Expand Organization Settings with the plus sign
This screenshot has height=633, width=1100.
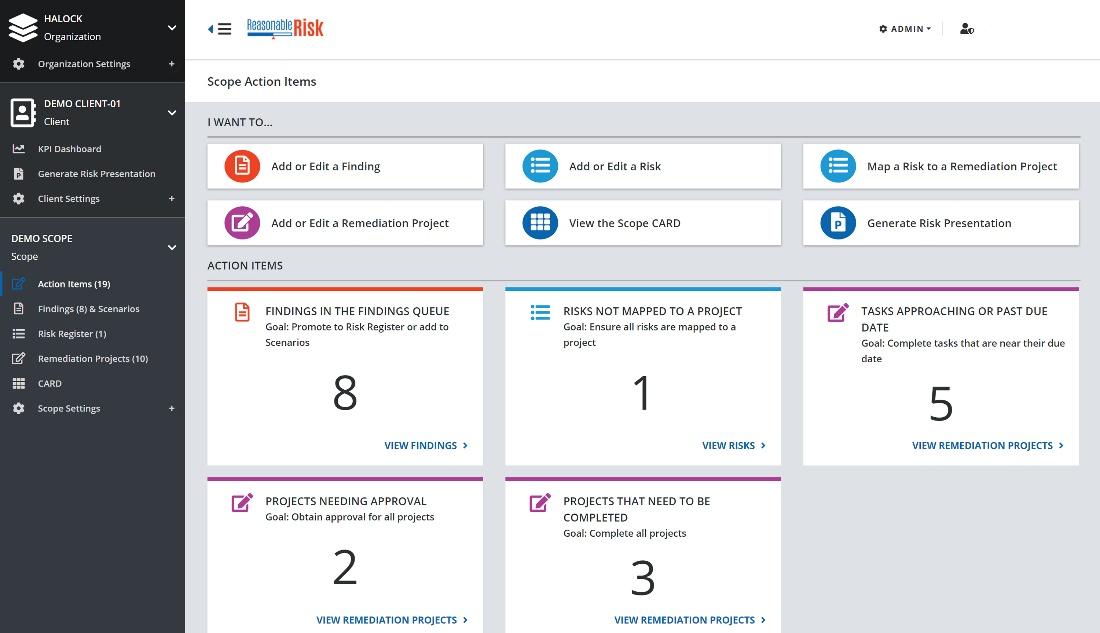coord(171,64)
